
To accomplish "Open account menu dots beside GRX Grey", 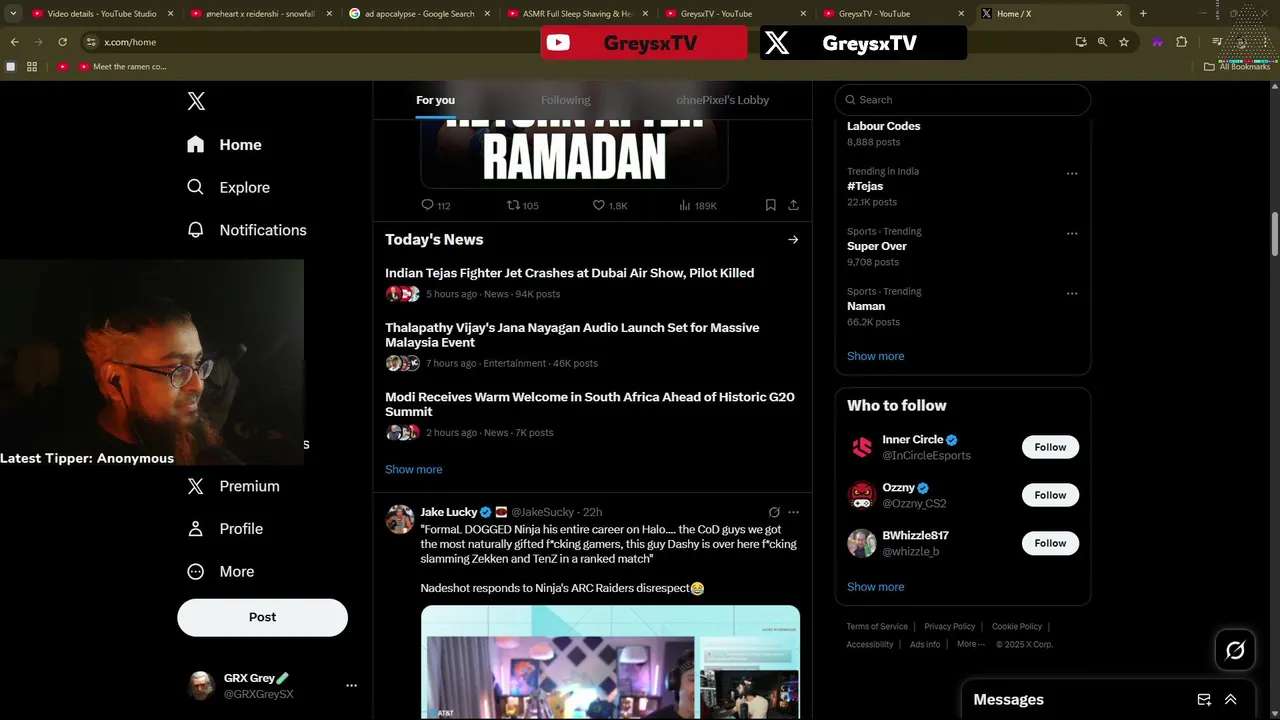I will coord(351,686).
